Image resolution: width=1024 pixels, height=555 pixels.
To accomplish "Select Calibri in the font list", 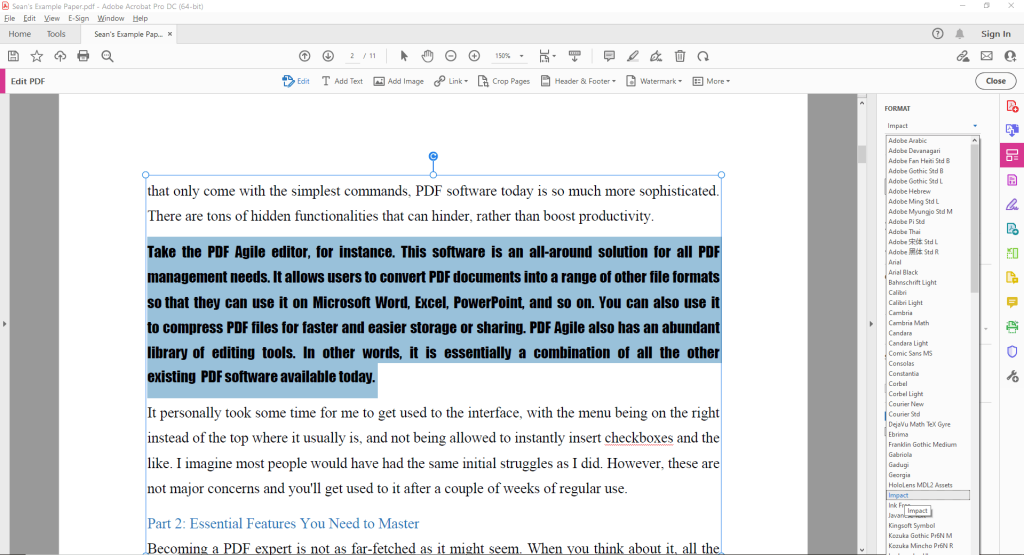I will (x=897, y=293).
